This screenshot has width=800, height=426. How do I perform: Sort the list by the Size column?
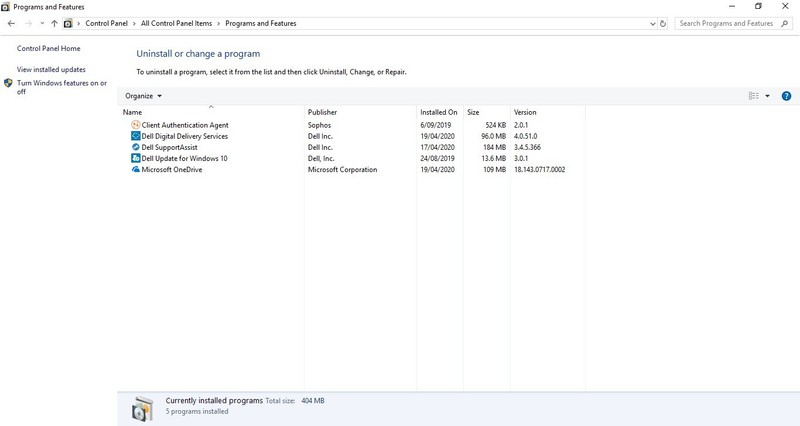(x=486, y=112)
